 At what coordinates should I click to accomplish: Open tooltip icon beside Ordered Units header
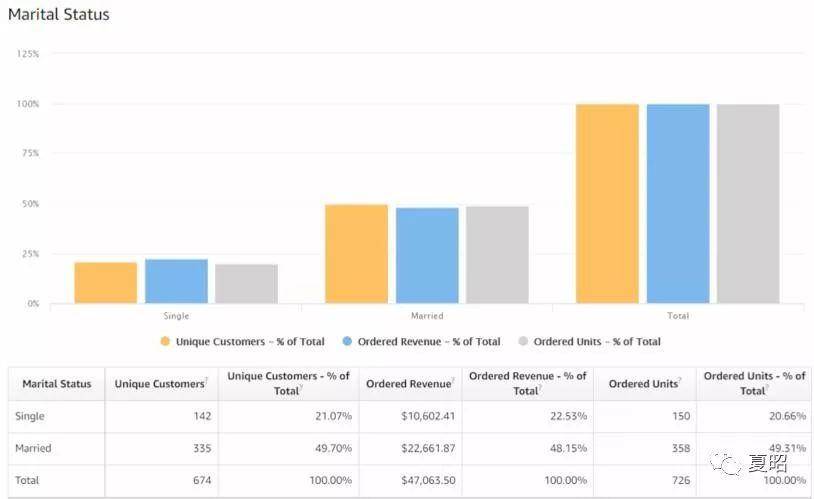click(x=680, y=380)
